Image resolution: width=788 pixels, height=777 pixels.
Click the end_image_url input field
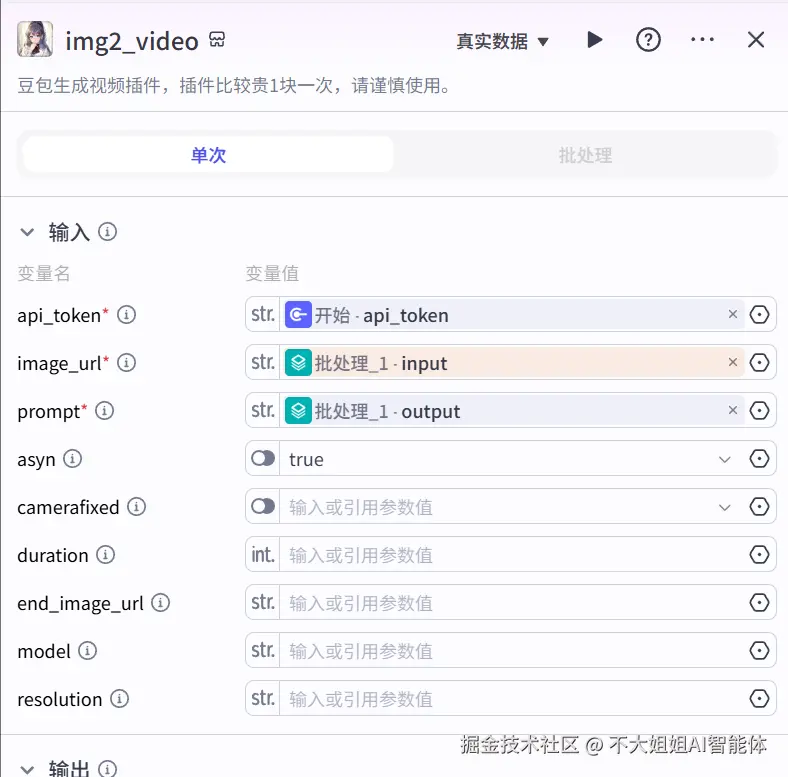(511, 603)
